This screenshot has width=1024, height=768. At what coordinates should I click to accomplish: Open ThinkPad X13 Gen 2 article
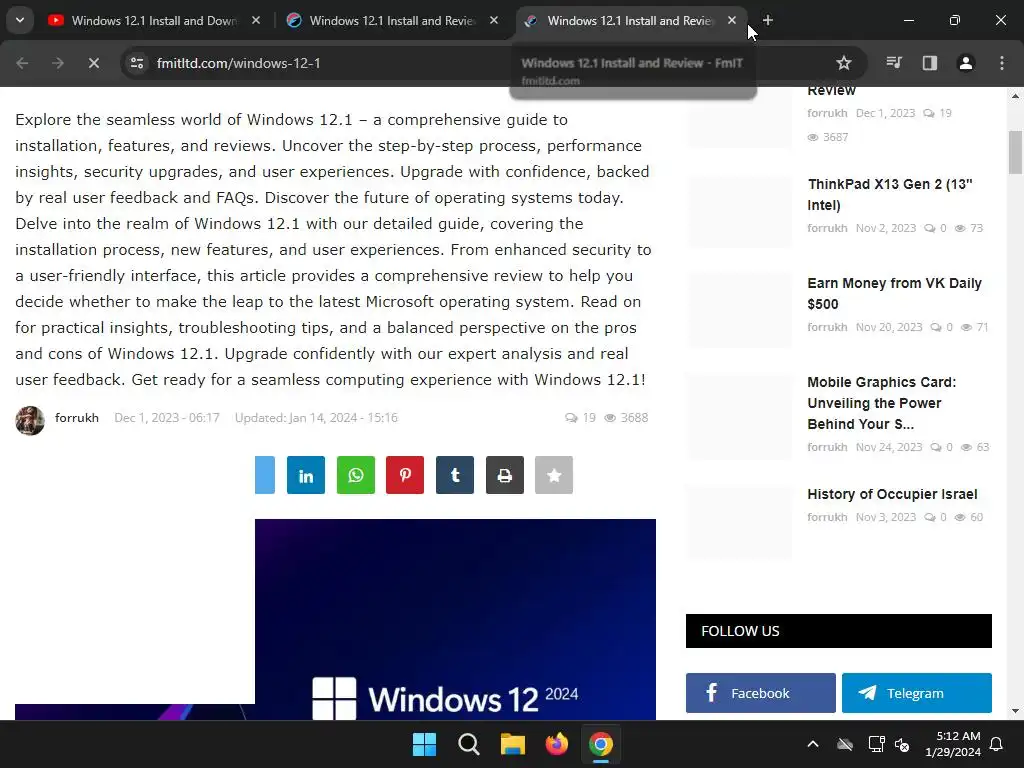click(889, 195)
